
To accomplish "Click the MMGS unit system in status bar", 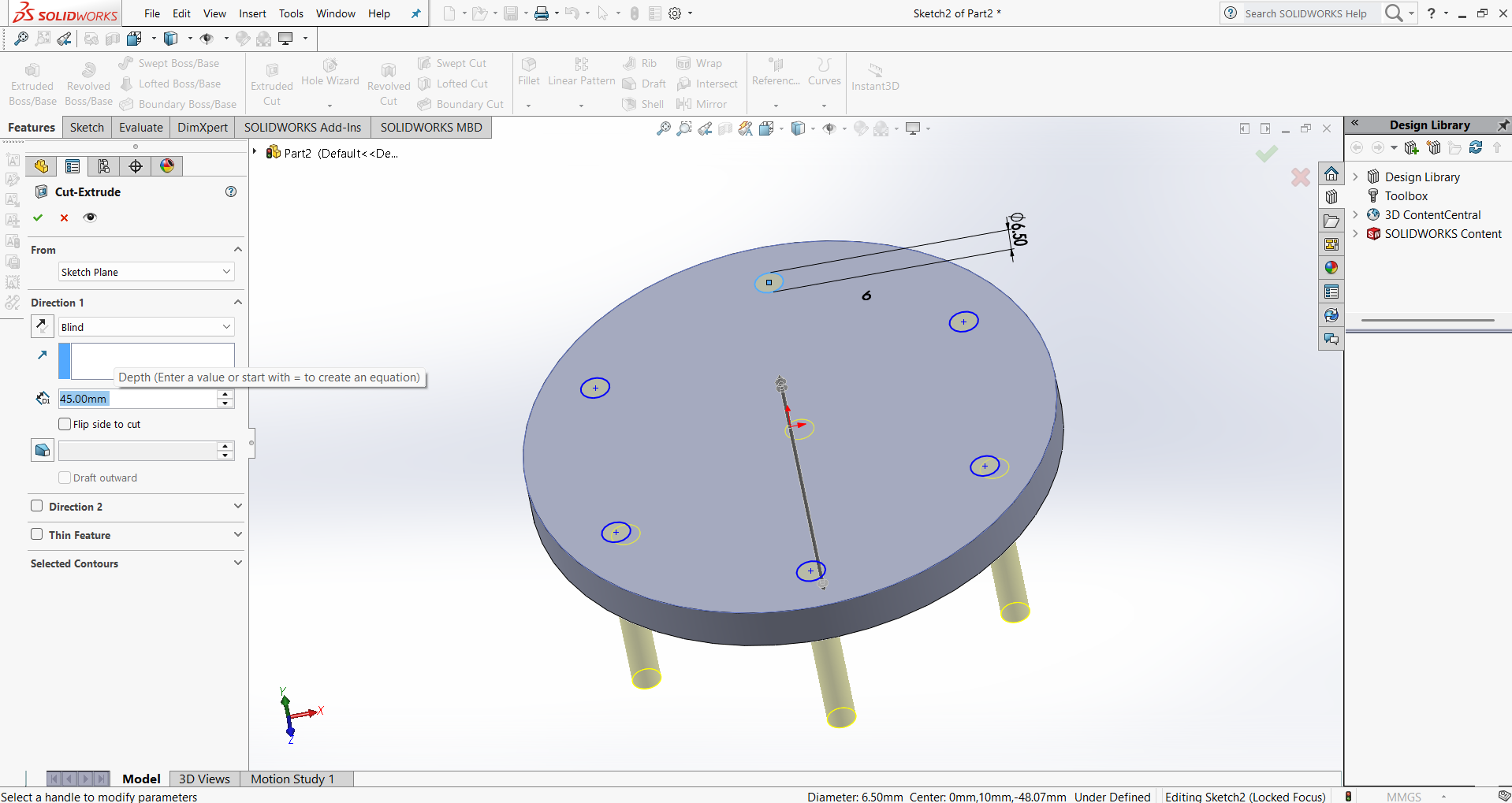I will (1404, 797).
